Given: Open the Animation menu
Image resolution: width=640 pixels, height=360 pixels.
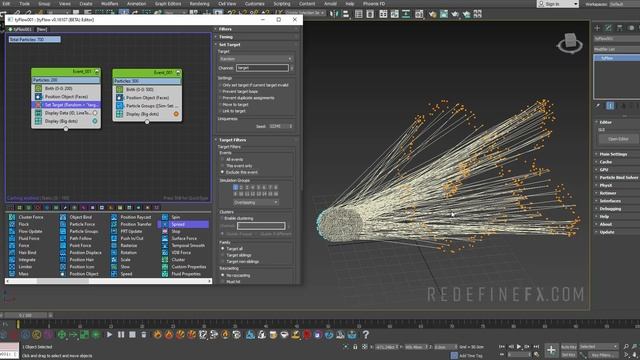Looking at the screenshot, I should tap(136, 4).
